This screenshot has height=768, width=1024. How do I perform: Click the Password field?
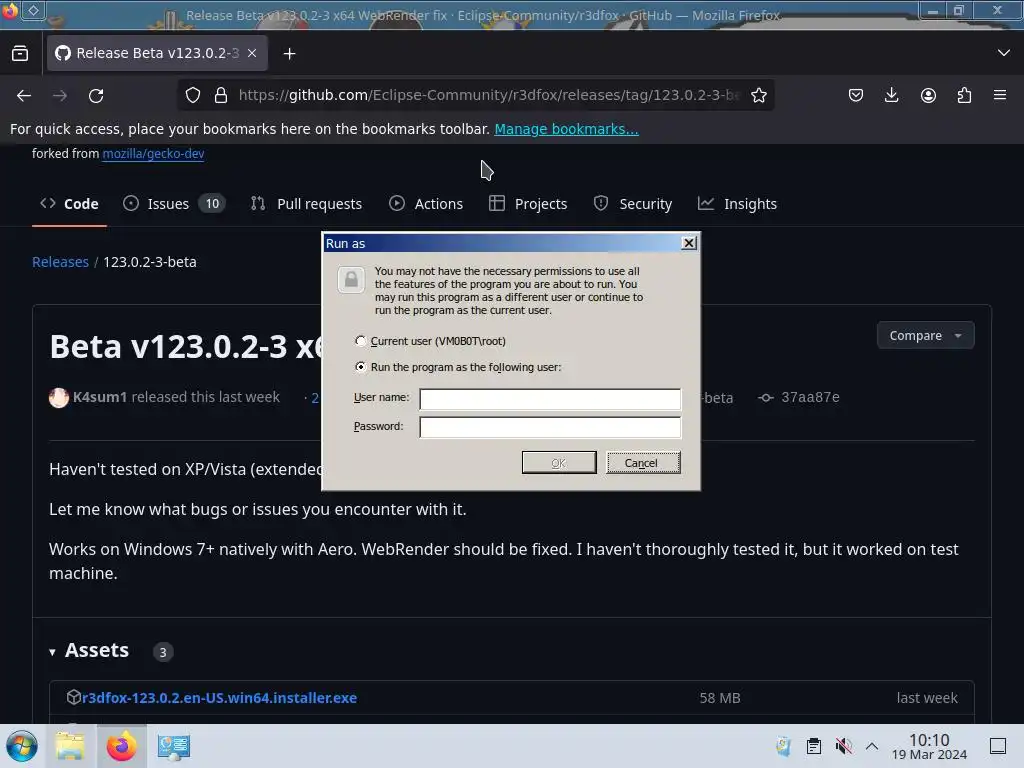point(550,427)
